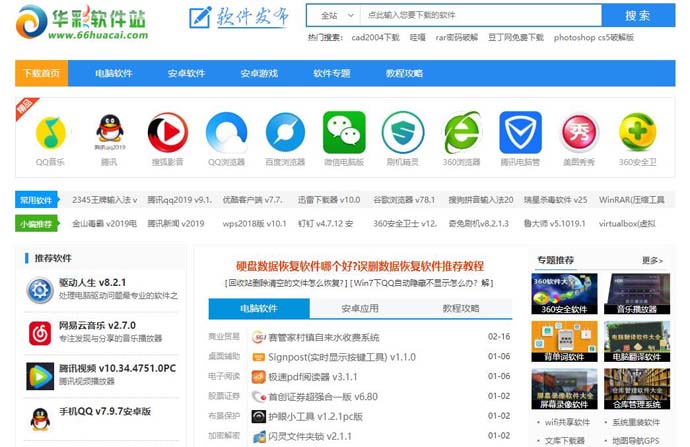Click the 360浏览器 icon
Image resolution: width=690 pixels, height=447 pixels.
coord(462,132)
